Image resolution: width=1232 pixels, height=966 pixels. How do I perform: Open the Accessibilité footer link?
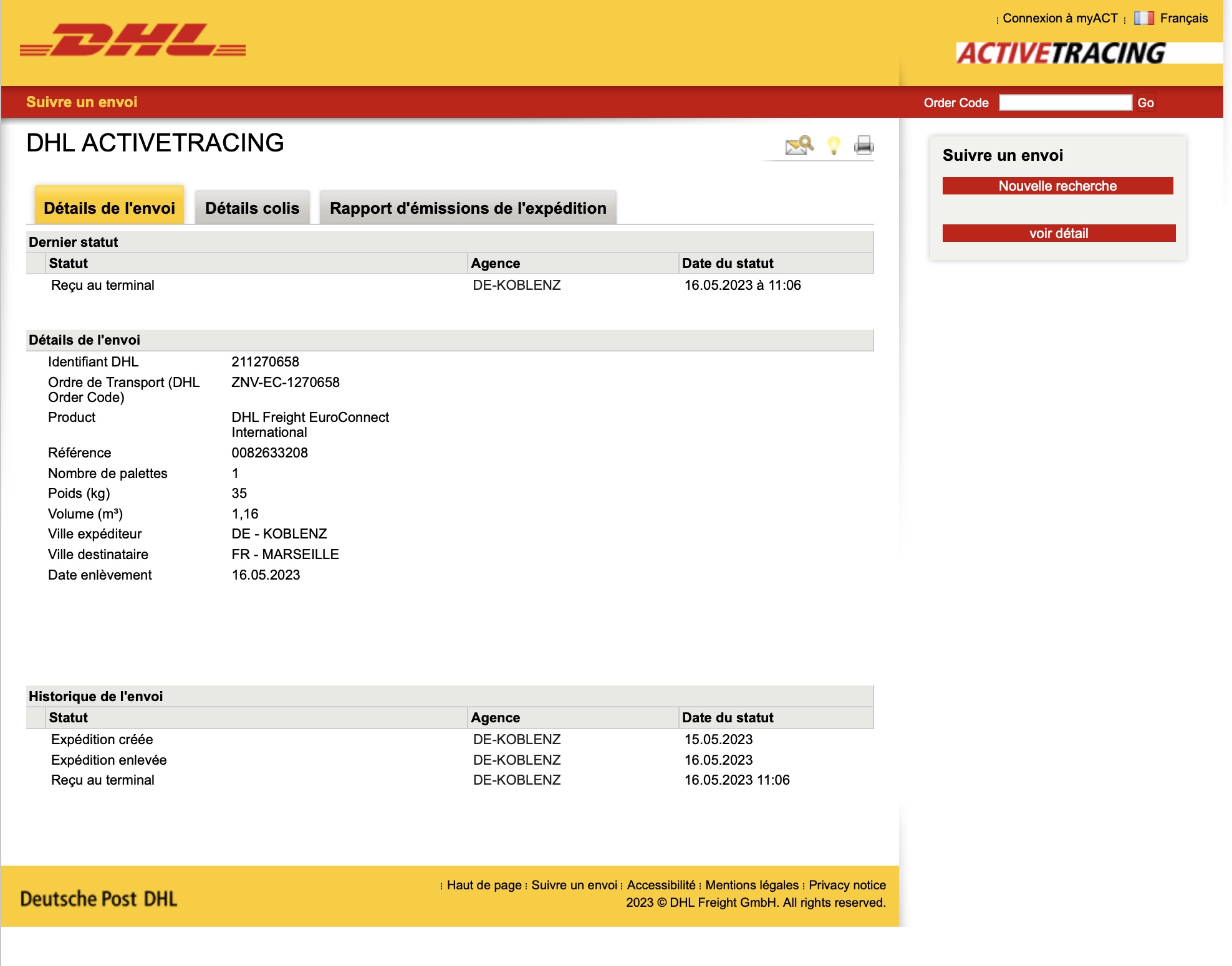662,885
